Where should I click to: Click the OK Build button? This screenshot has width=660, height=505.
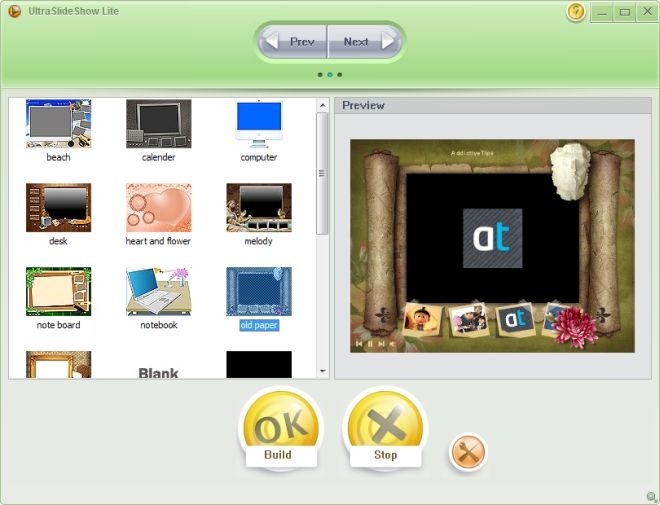click(281, 429)
